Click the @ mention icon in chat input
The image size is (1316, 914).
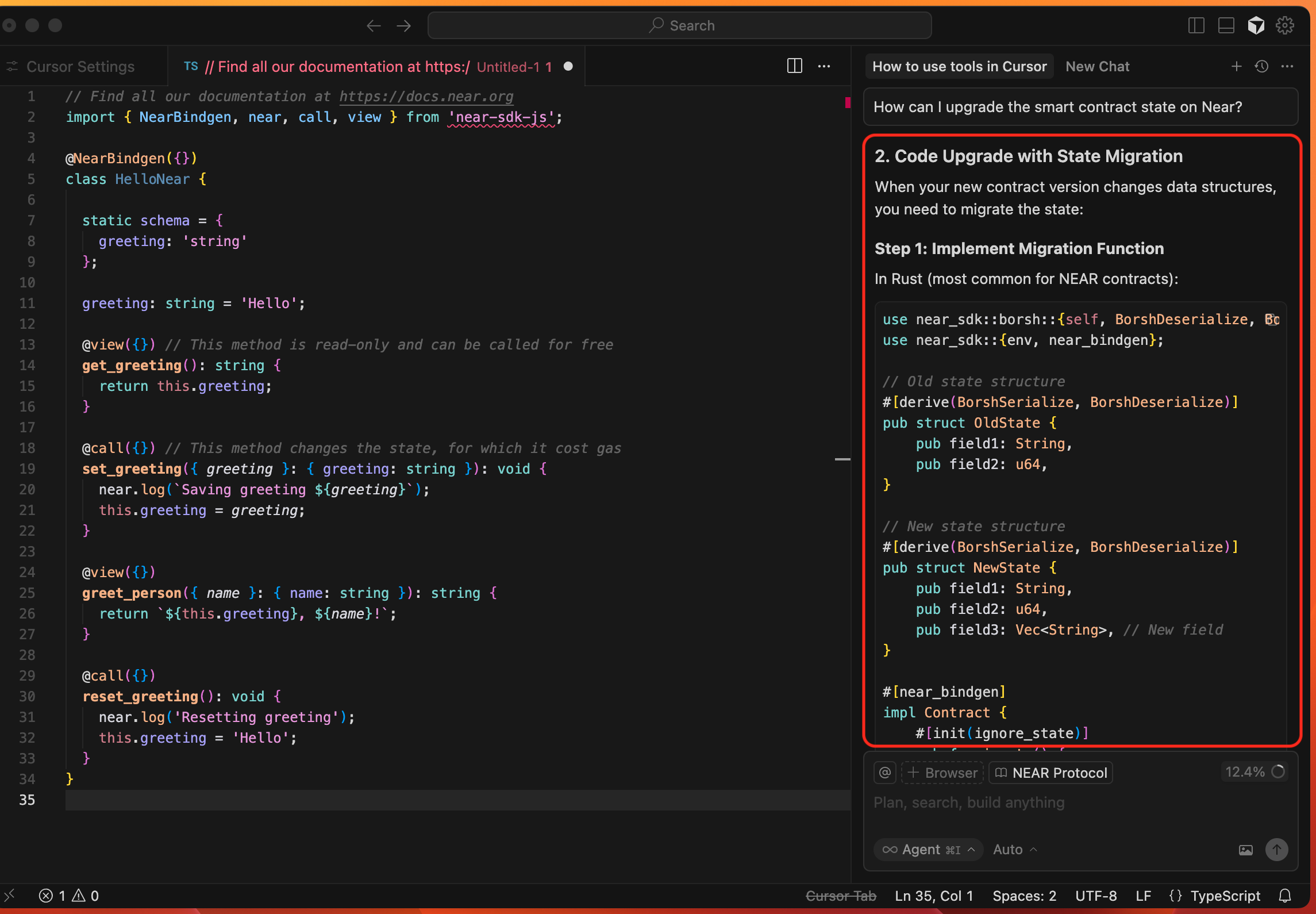pyautogui.click(x=884, y=772)
